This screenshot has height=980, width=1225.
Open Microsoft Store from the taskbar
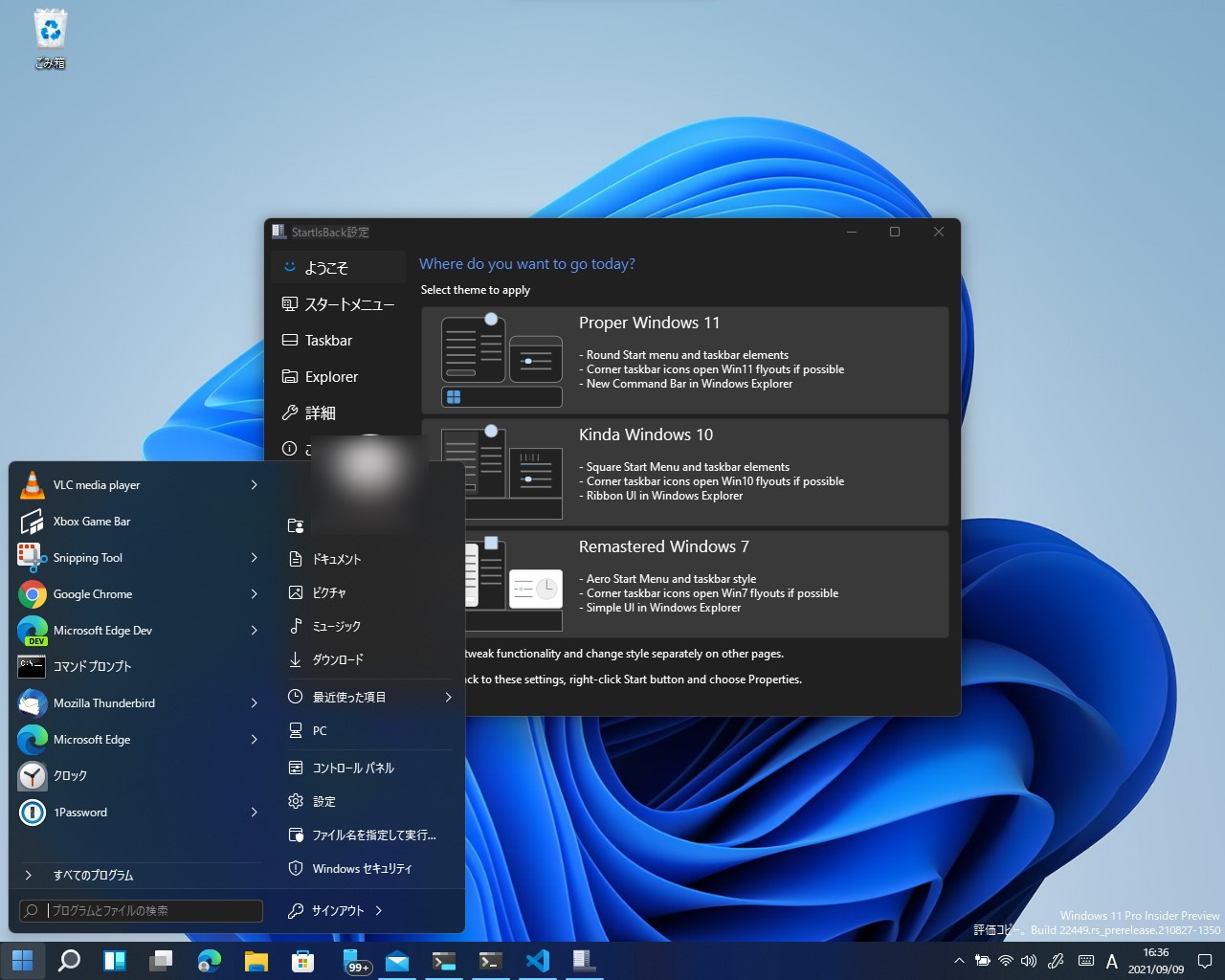click(x=302, y=960)
